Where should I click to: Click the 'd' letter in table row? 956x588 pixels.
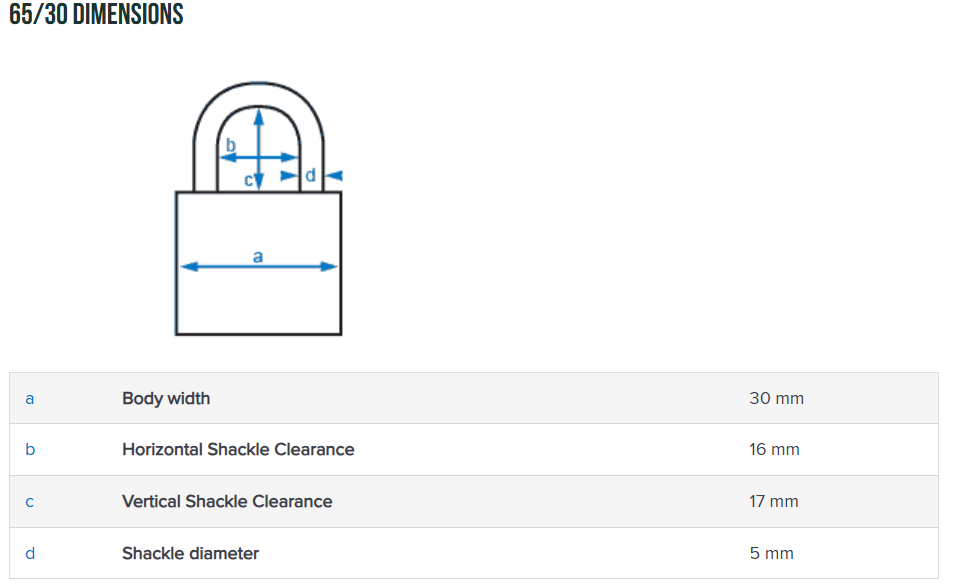29,553
